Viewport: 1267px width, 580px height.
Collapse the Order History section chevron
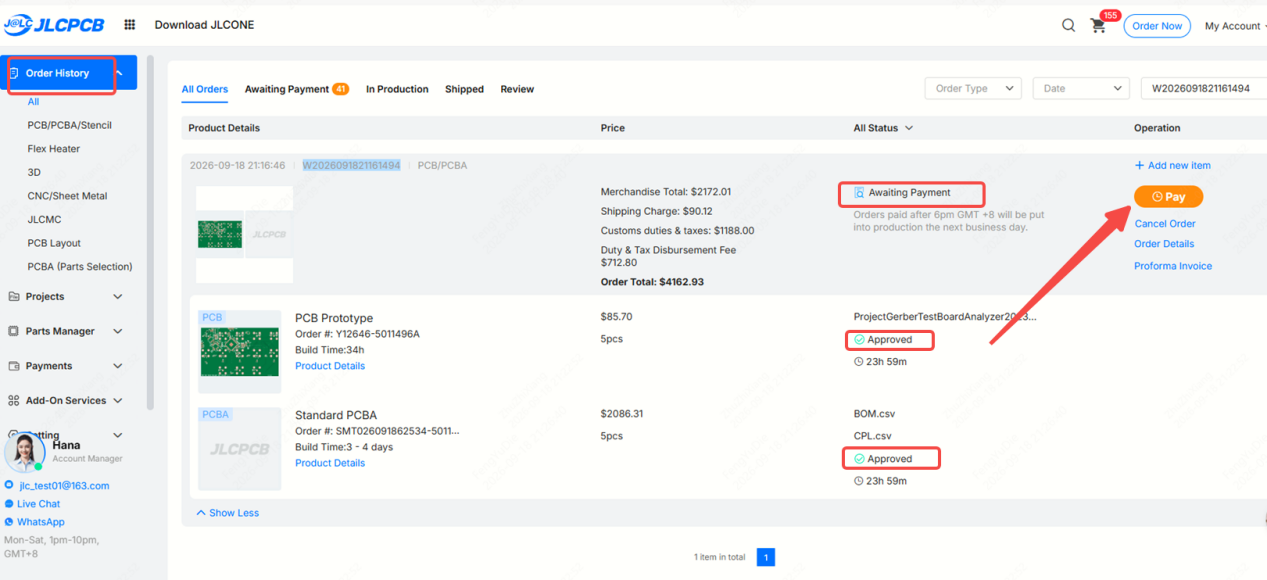119,73
